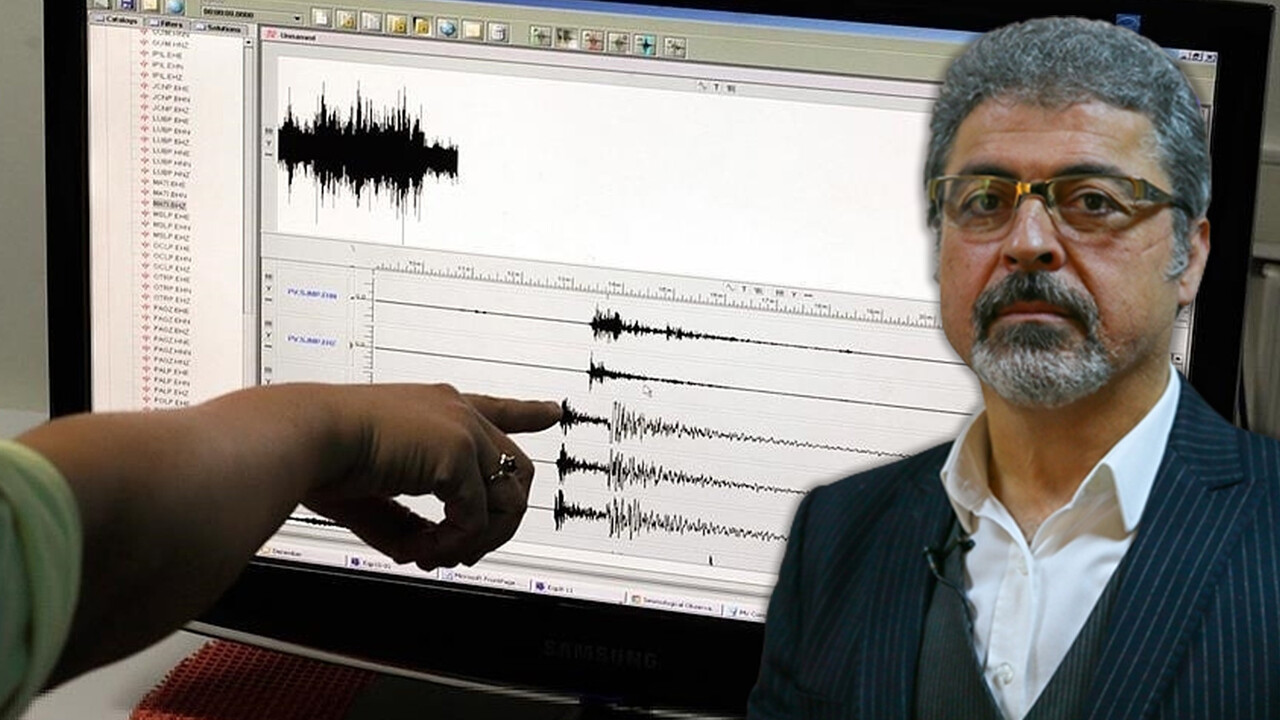Click the reddish crosshair tool icon

point(593,41)
